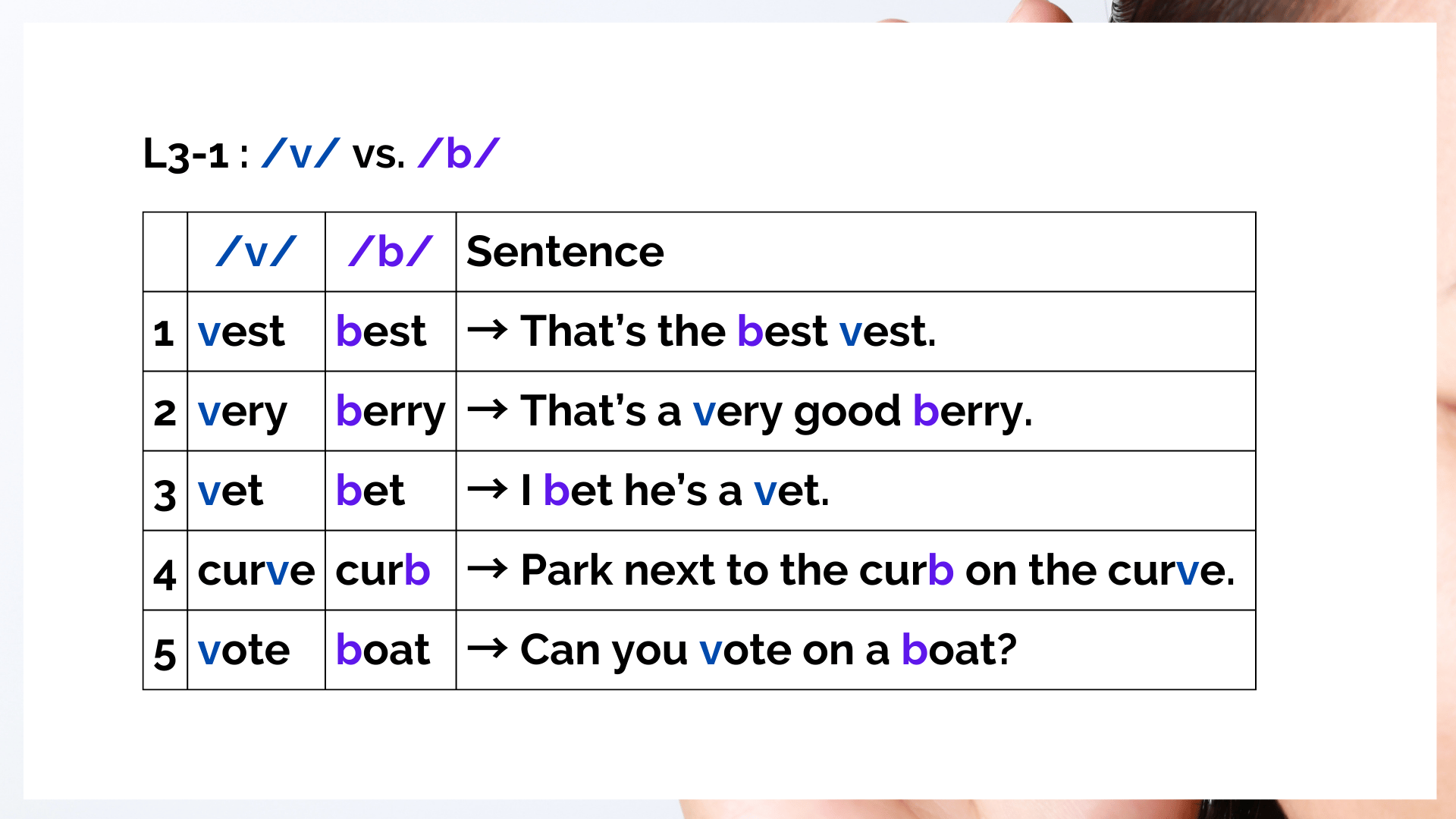Click the sentence 'I bet he's a vet.'
1456x819 pixels.
(x=675, y=491)
